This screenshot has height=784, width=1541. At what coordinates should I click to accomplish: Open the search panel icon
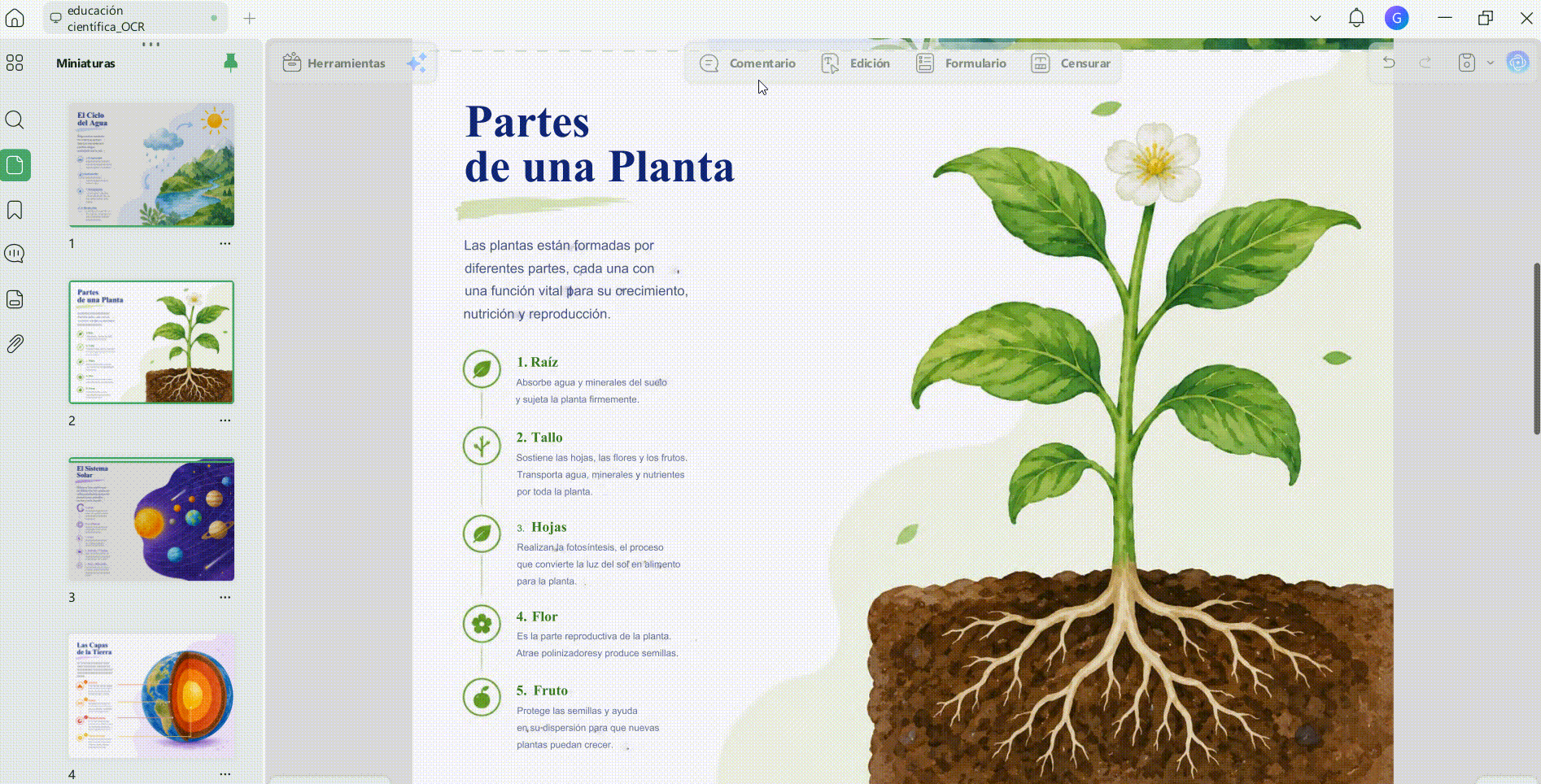click(x=15, y=120)
